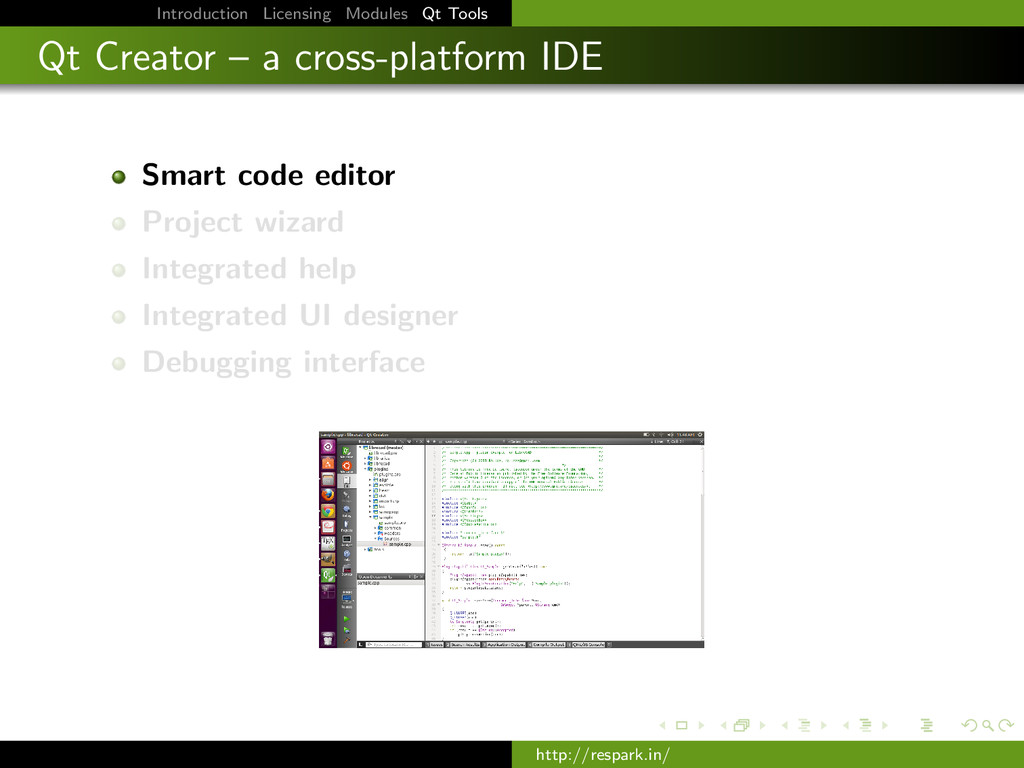The height and width of the screenshot is (768, 1024).
Task: Go to next section arrow
Action: point(885,725)
